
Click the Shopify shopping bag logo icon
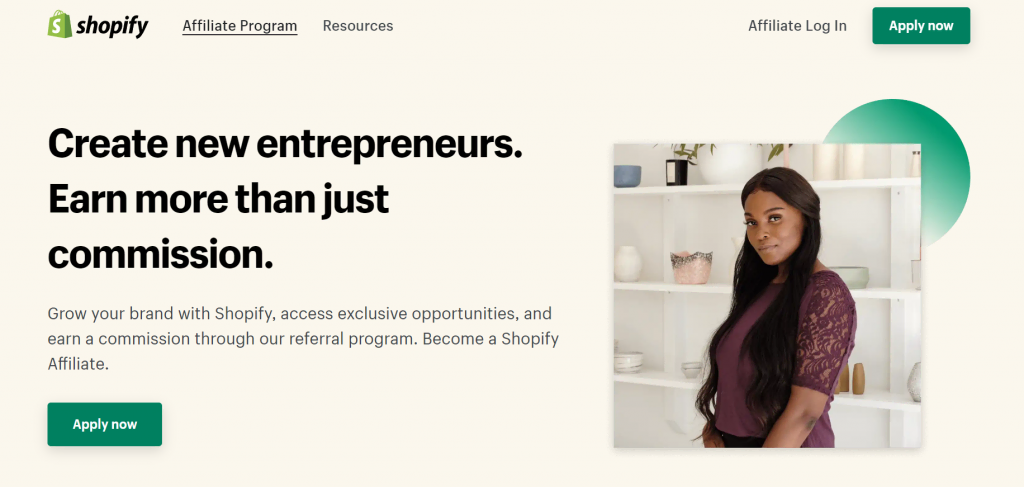[x=59, y=25]
